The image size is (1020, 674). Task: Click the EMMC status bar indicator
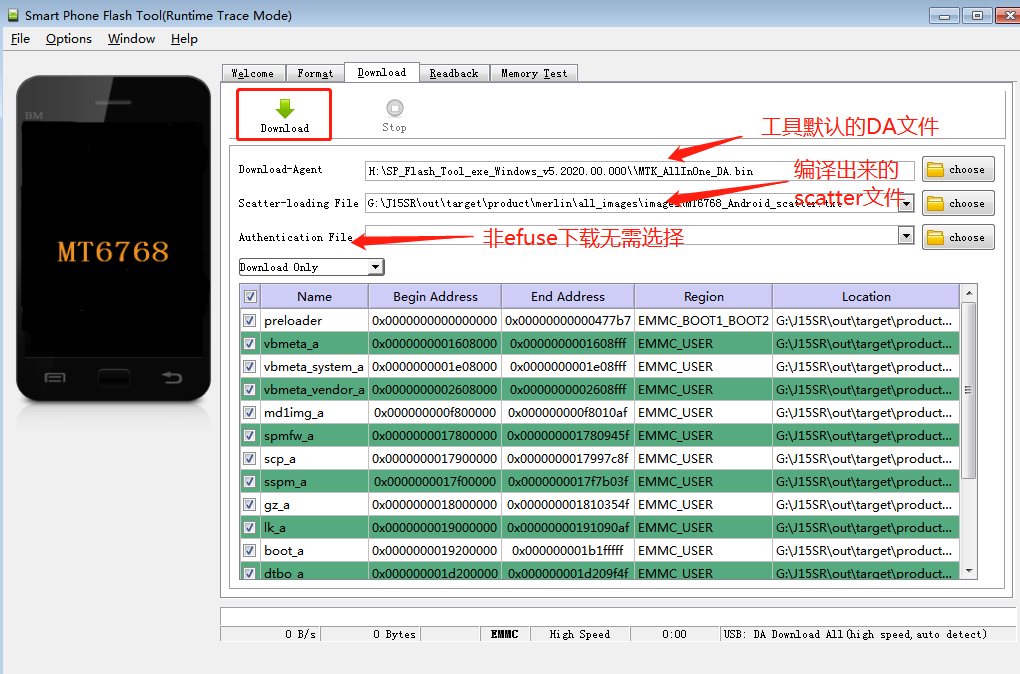click(x=504, y=634)
